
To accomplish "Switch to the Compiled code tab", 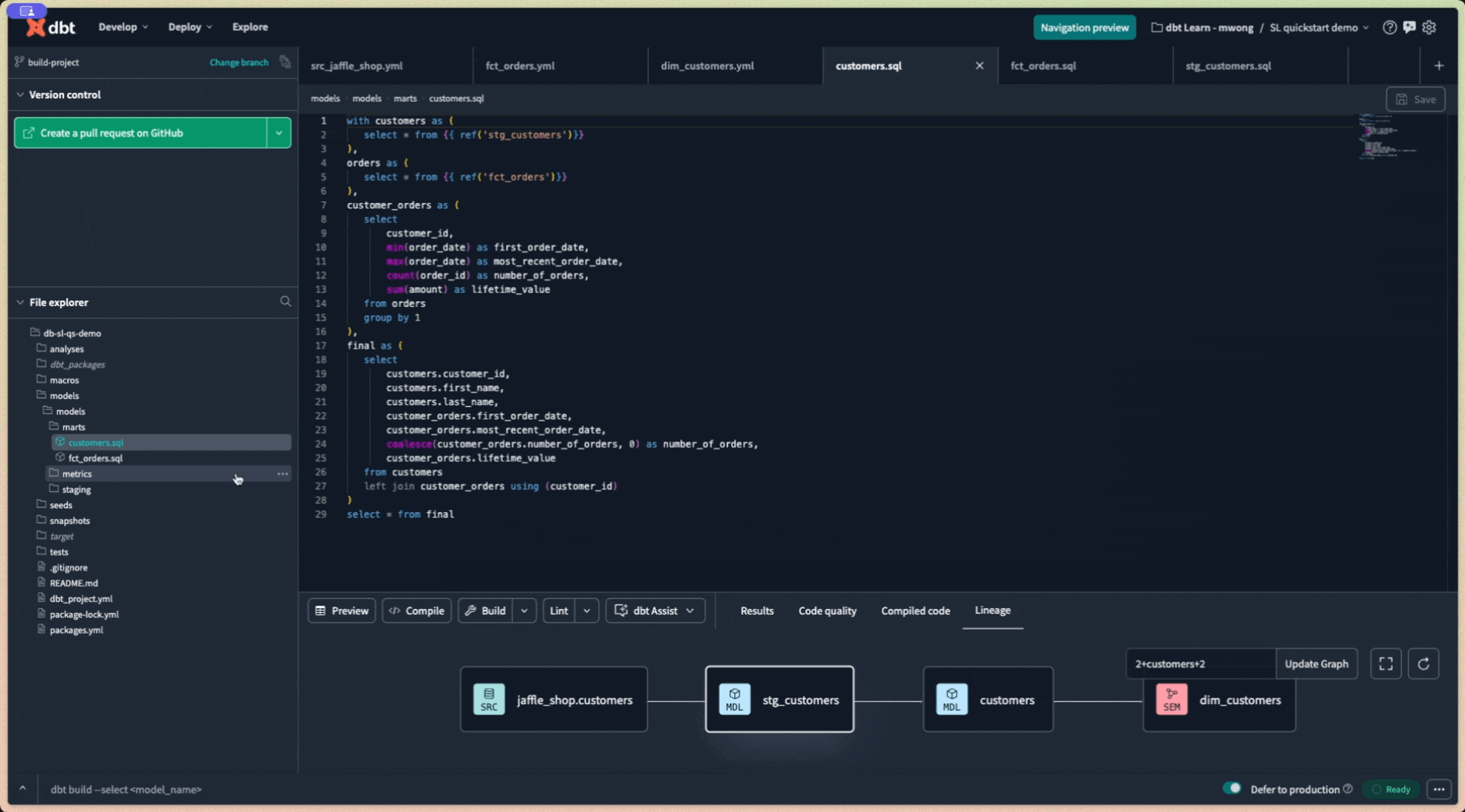I will [x=914, y=611].
